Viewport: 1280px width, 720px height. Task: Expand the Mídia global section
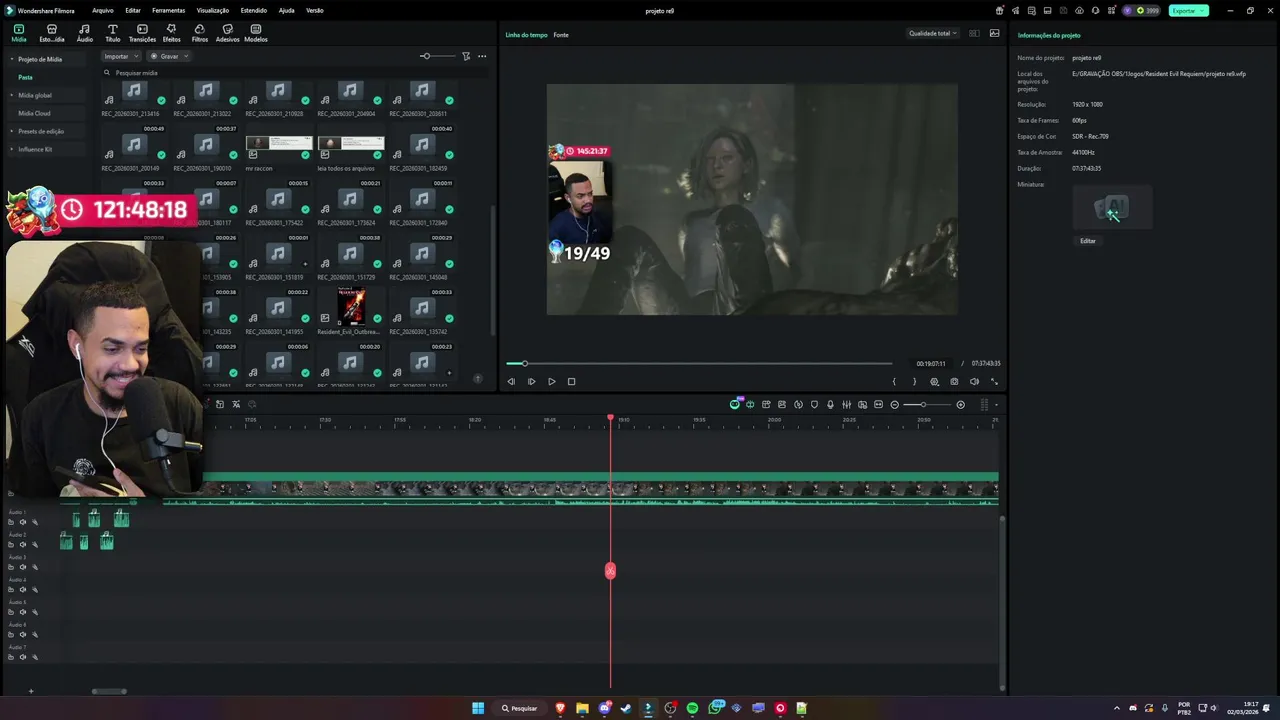12,95
